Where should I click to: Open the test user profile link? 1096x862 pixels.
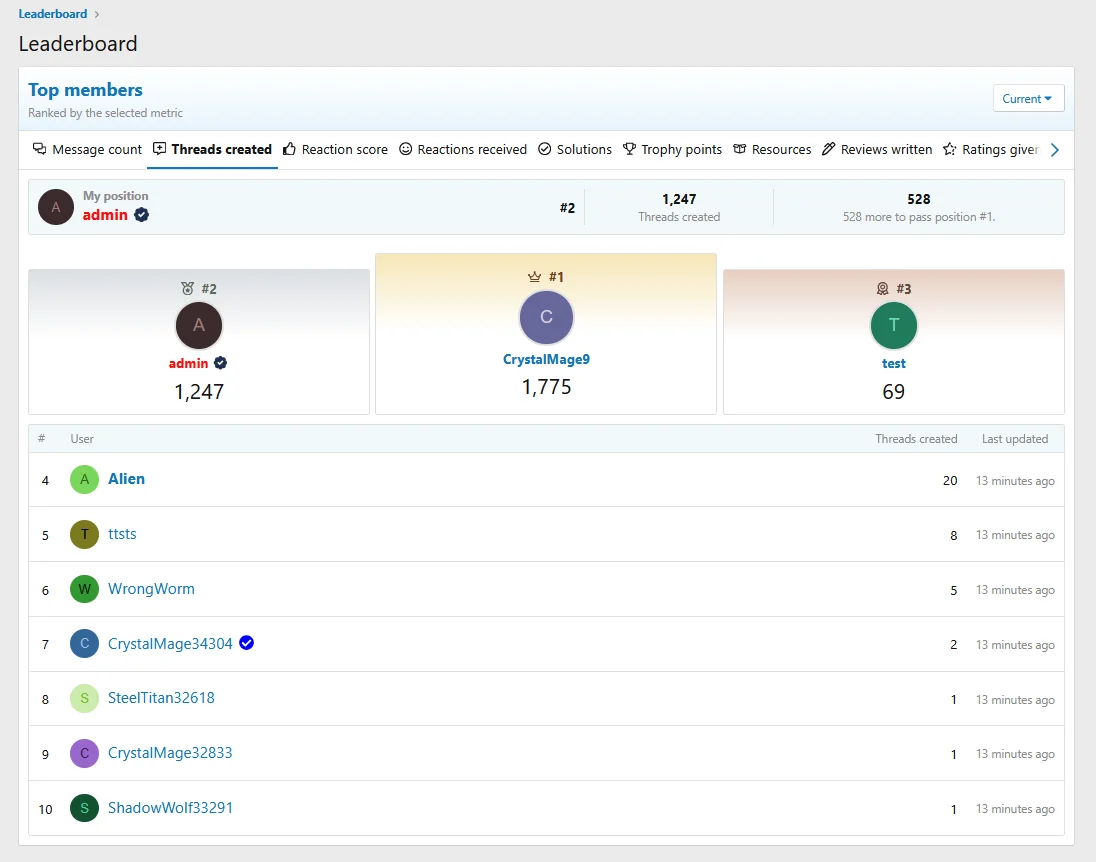(893, 364)
